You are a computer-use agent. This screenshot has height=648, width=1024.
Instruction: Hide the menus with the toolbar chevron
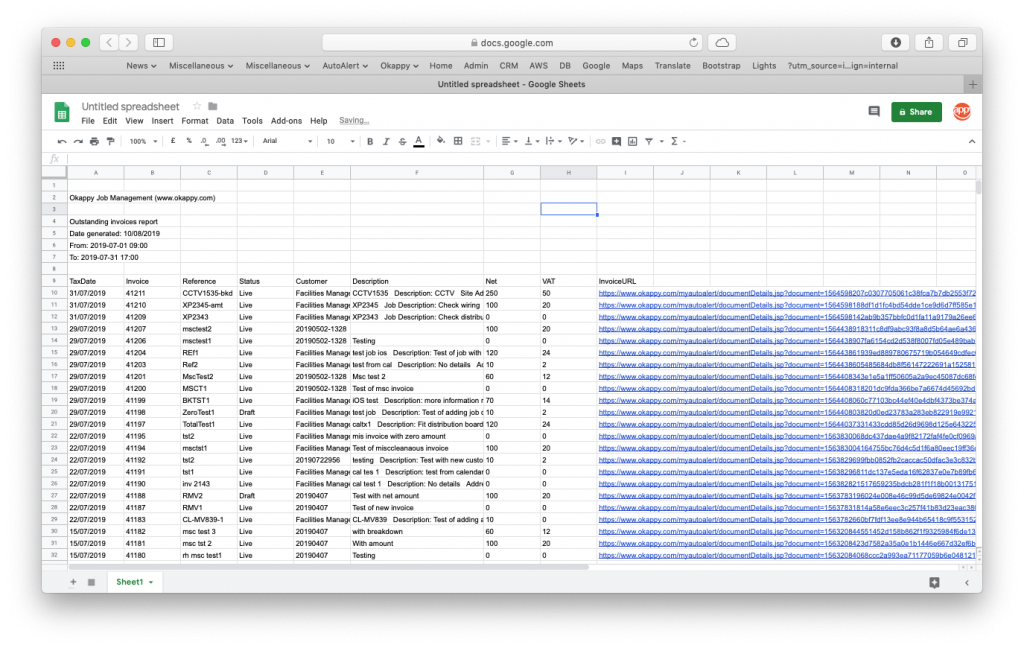point(972,141)
